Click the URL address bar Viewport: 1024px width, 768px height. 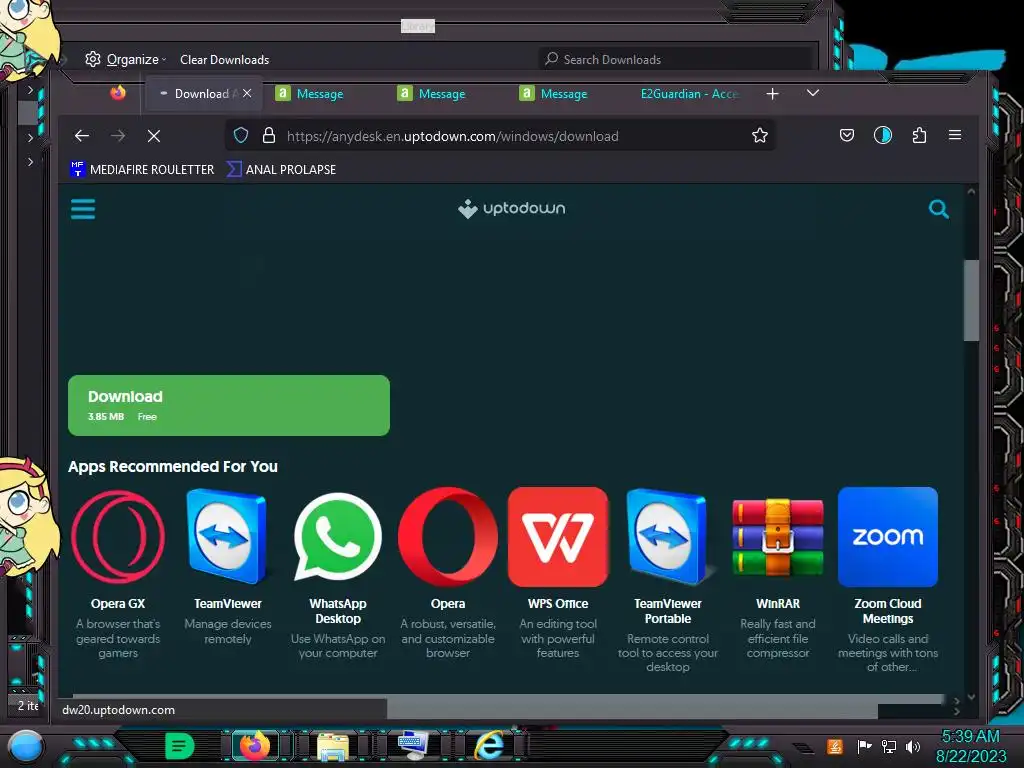500,136
